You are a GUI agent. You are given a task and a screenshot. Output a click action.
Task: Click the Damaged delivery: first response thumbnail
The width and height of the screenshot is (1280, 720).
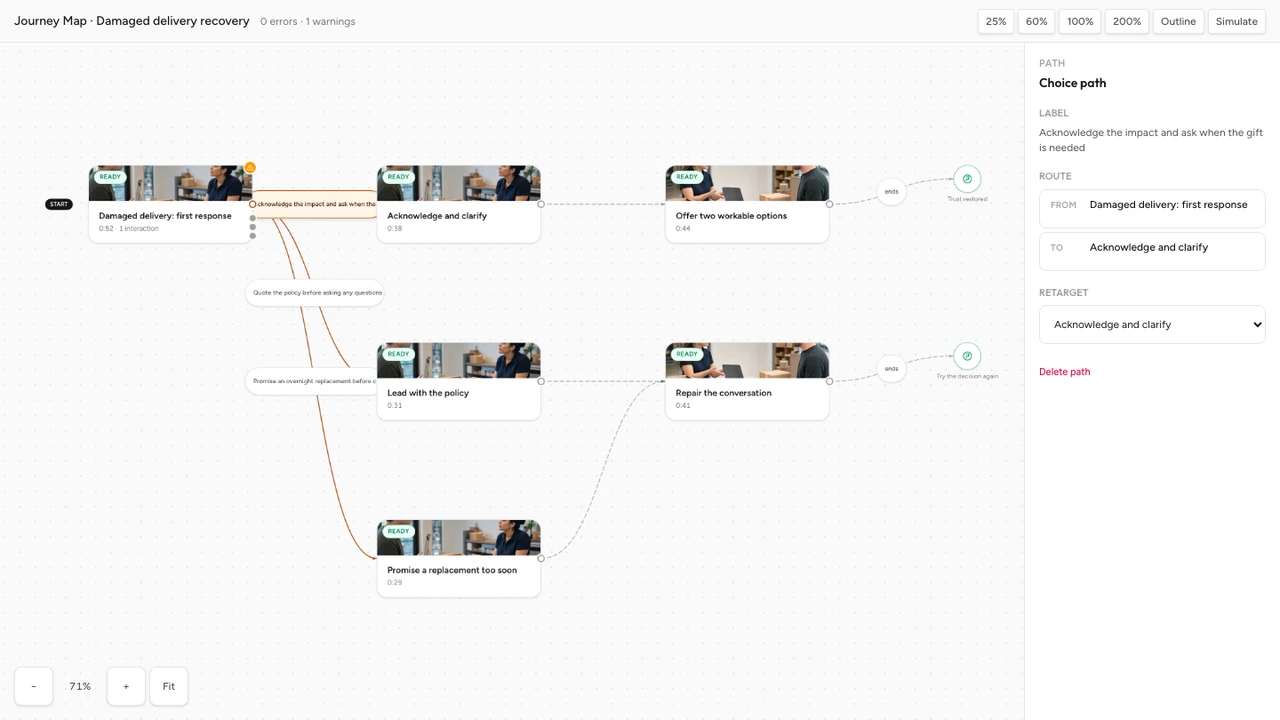tap(171, 183)
